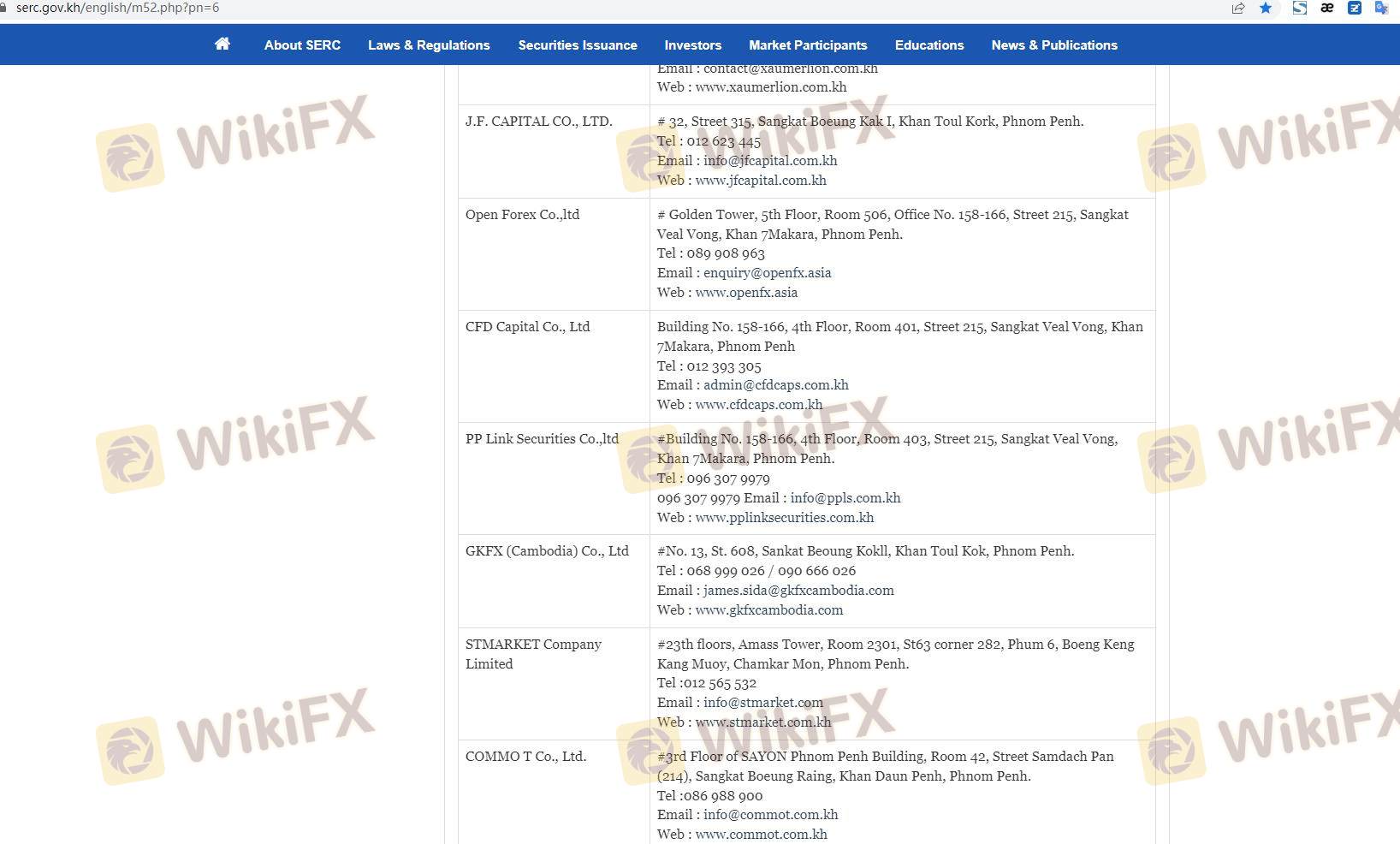Open the Market Participants menu
This screenshot has width=1400, height=844.
[x=808, y=45]
